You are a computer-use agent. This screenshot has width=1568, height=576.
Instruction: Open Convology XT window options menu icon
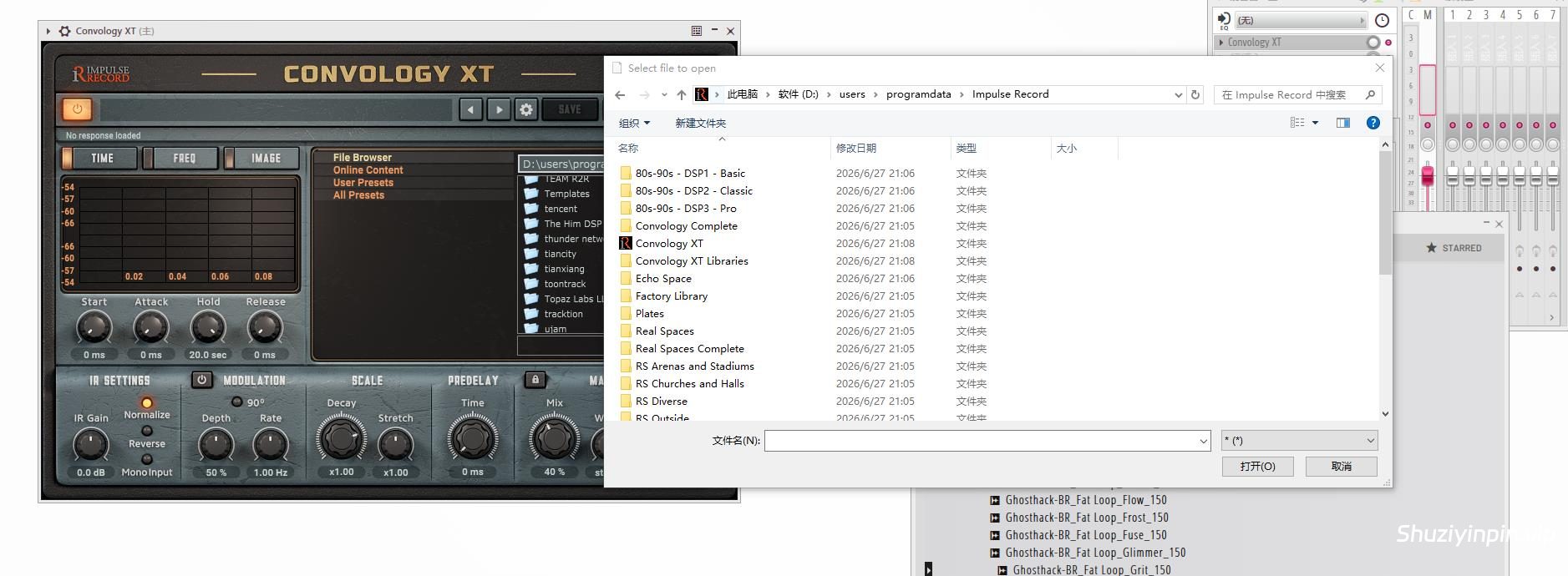tap(696, 31)
